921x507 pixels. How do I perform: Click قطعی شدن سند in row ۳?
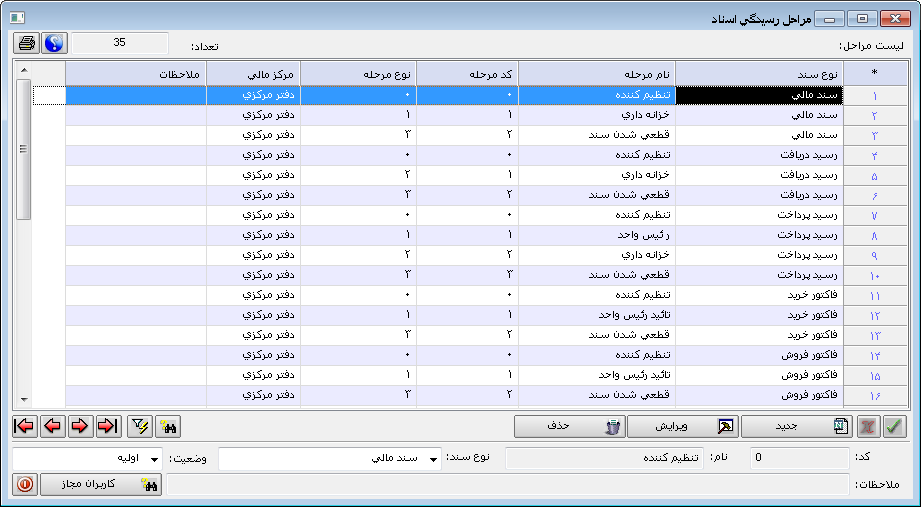coord(597,135)
